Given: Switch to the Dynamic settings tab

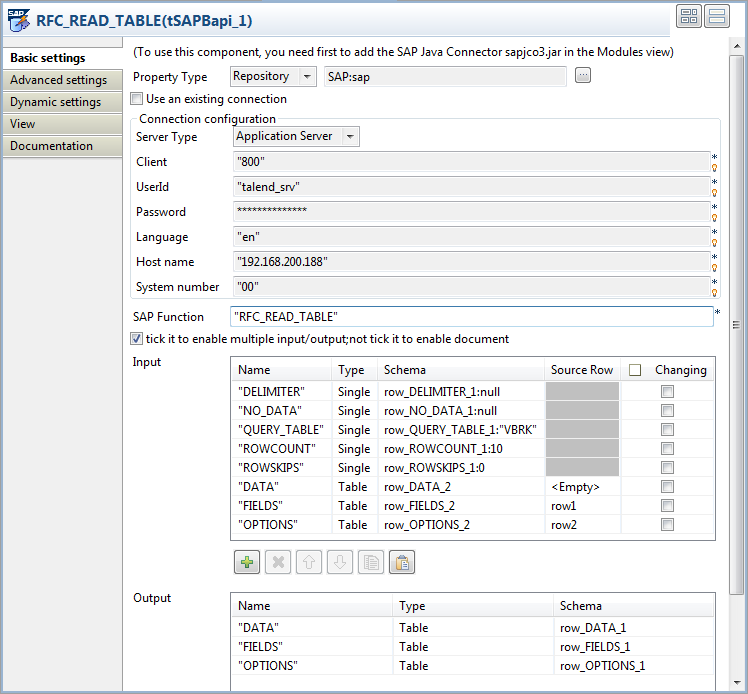Looking at the screenshot, I should click(55, 102).
